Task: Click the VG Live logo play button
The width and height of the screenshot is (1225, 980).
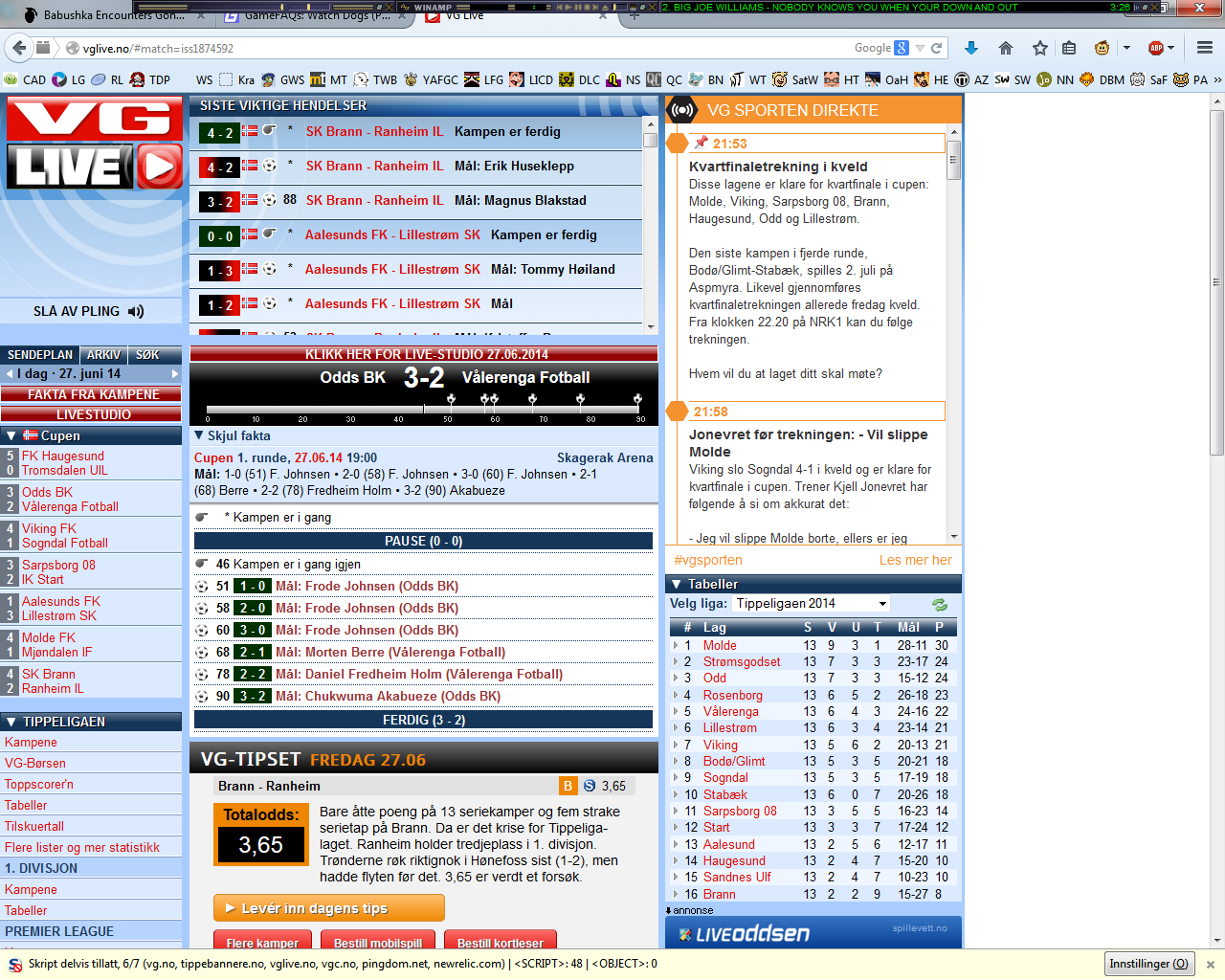Action: click(160, 167)
